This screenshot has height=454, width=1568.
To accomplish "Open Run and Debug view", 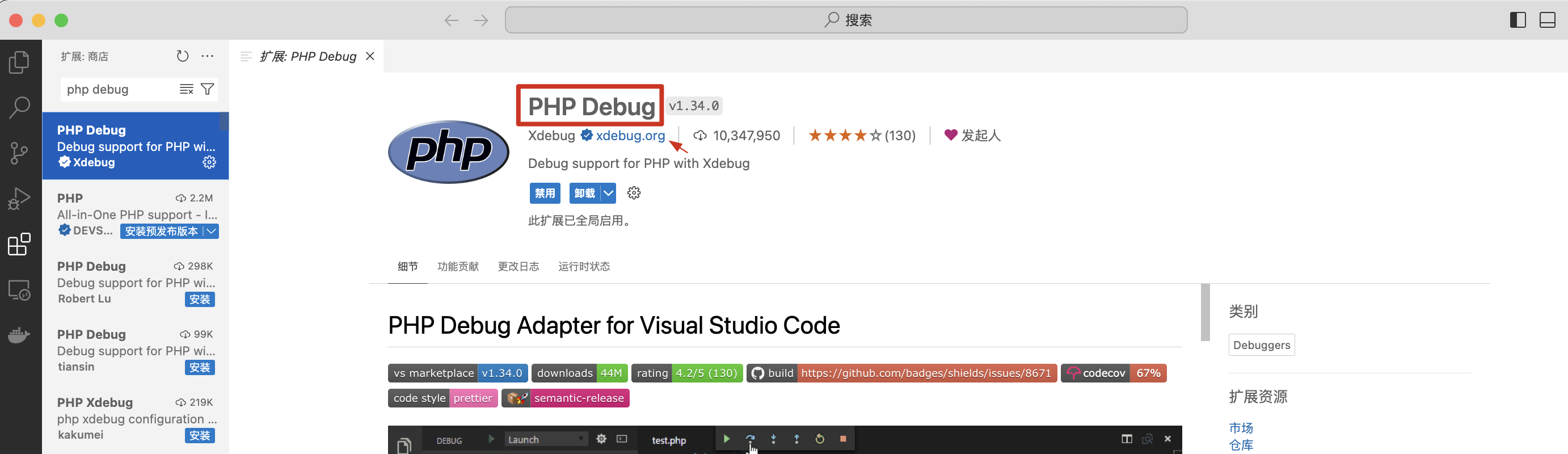I will [x=19, y=199].
